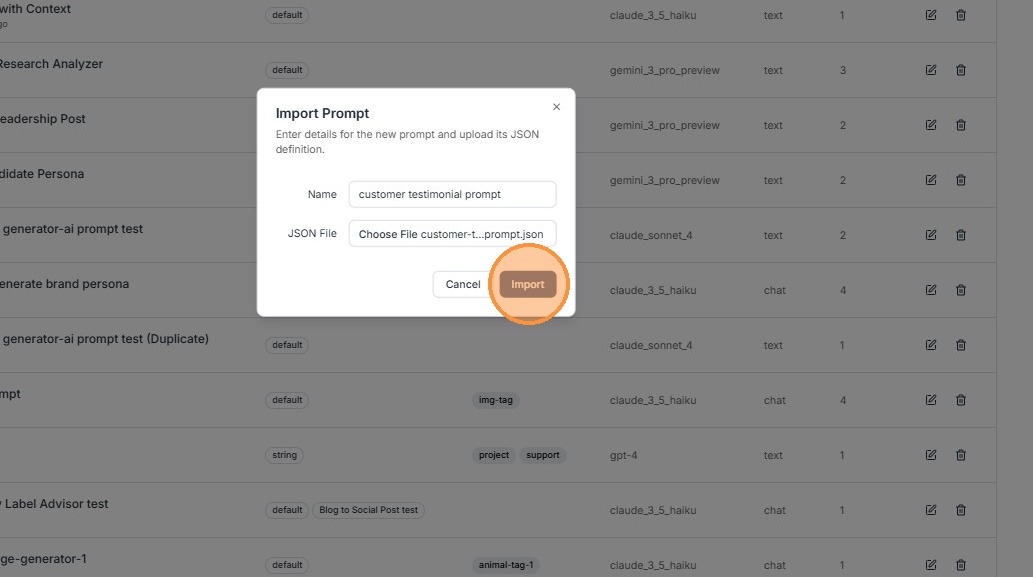Edit the Research Analyzer prompt row
The width and height of the screenshot is (1033, 577).
pos(931,70)
